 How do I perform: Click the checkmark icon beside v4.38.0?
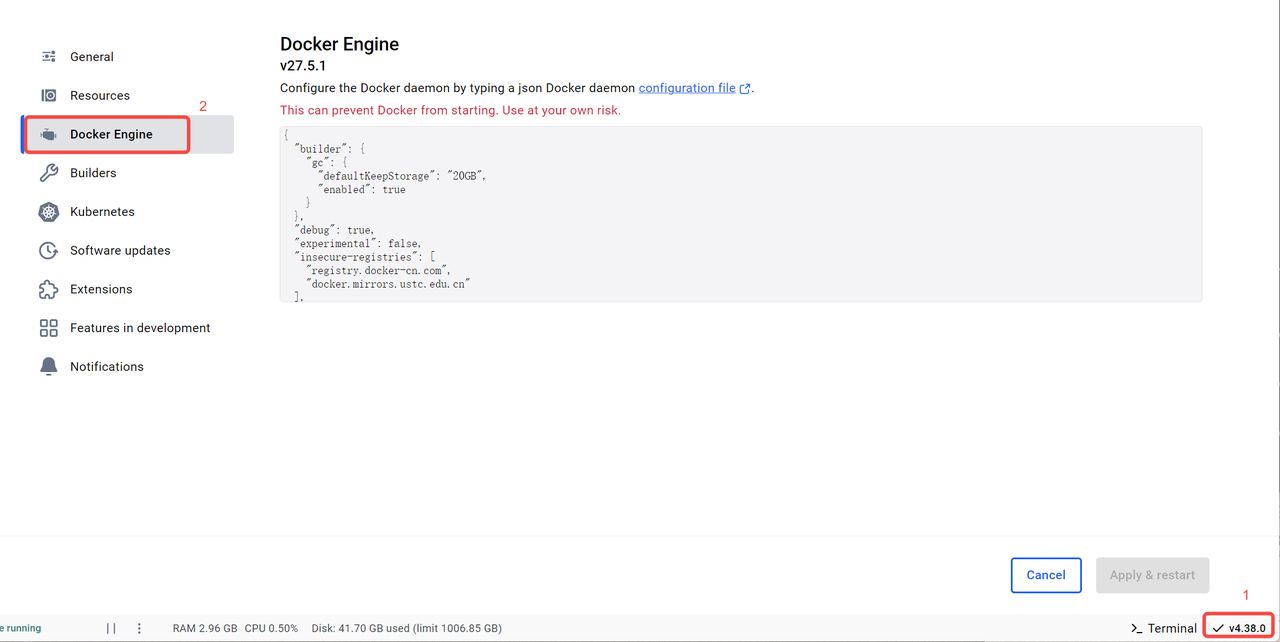1218,628
